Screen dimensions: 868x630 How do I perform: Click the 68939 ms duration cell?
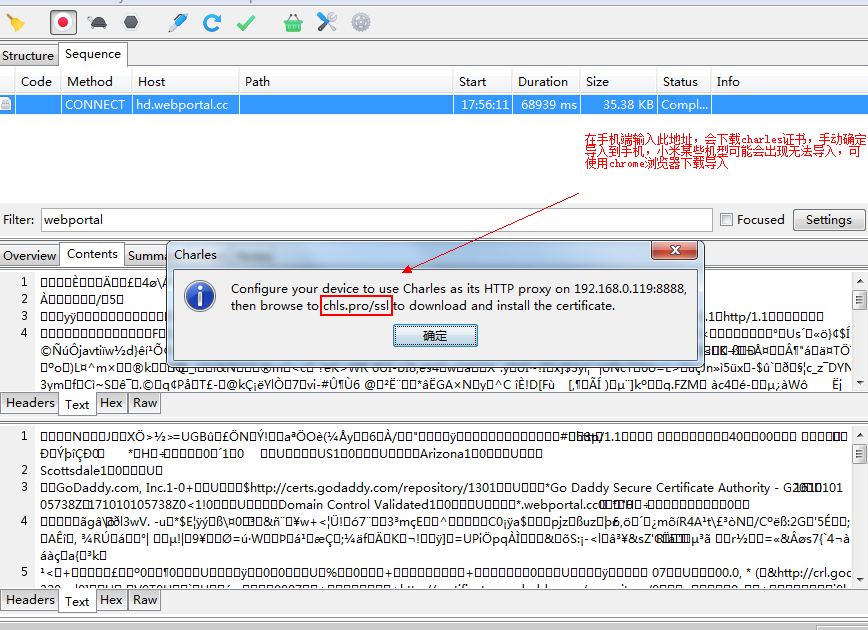pos(547,105)
